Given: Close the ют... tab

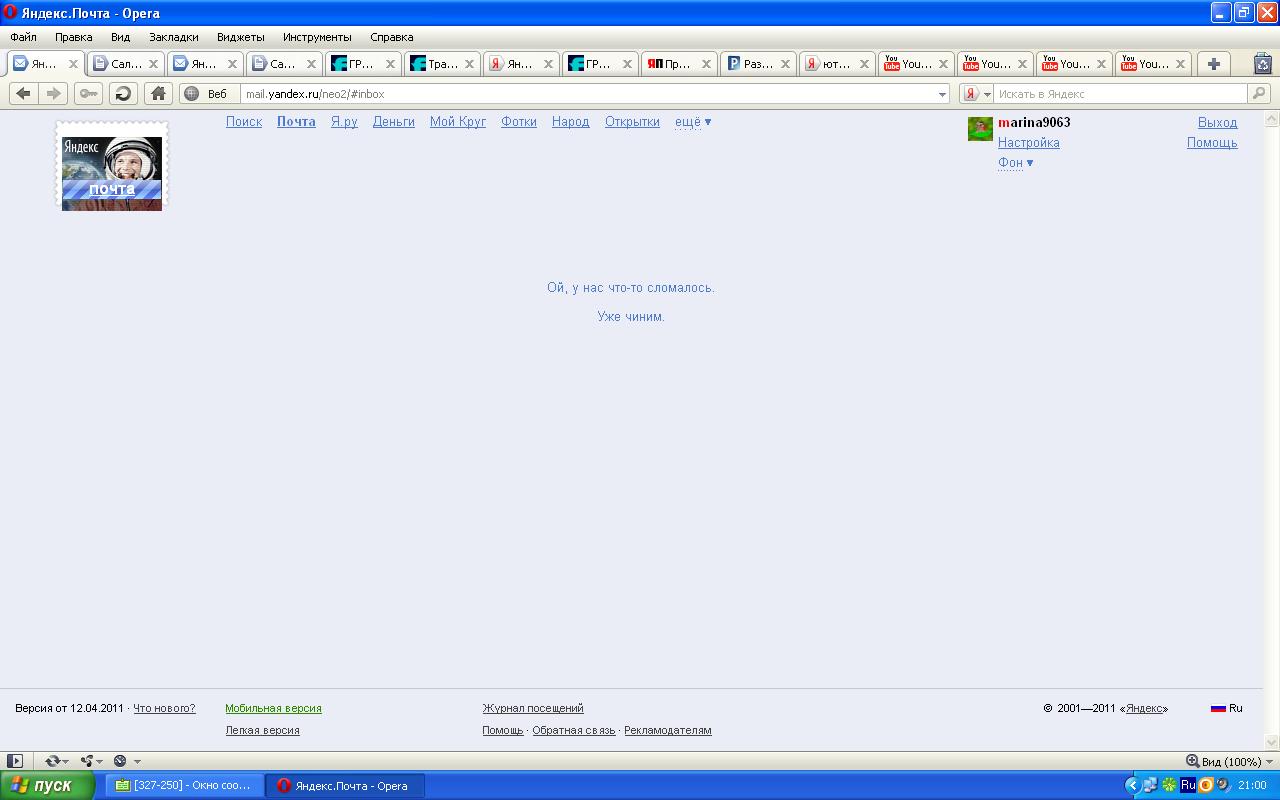Looking at the screenshot, I should (x=864, y=64).
